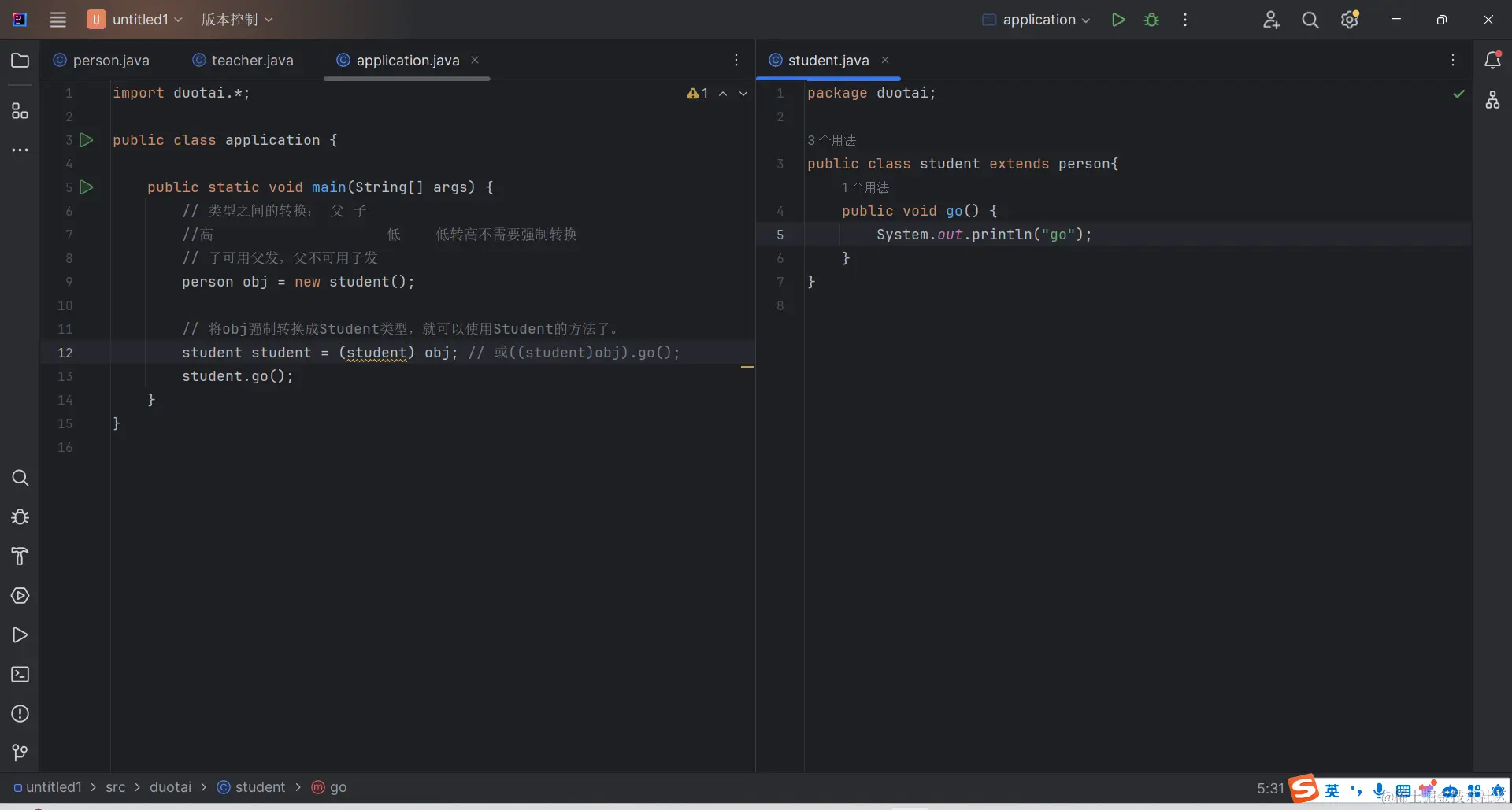The height and width of the screenshot is (810, 1512).
Task: Open the main hamburger menu
Action: (57, 20)
